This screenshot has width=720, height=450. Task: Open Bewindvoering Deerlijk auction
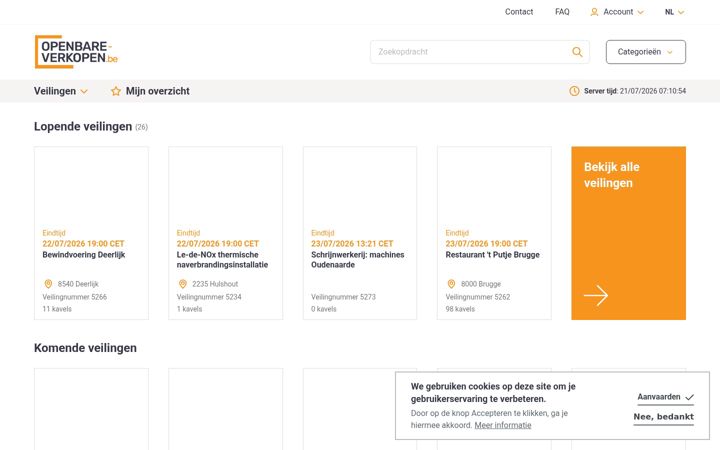click(x=84, y=255)
